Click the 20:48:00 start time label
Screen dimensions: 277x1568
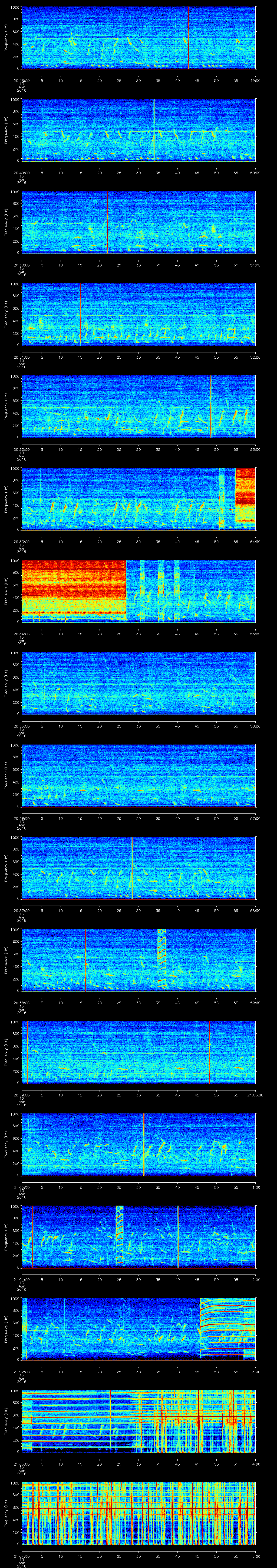pyautogui.click(x=21, y=80)
